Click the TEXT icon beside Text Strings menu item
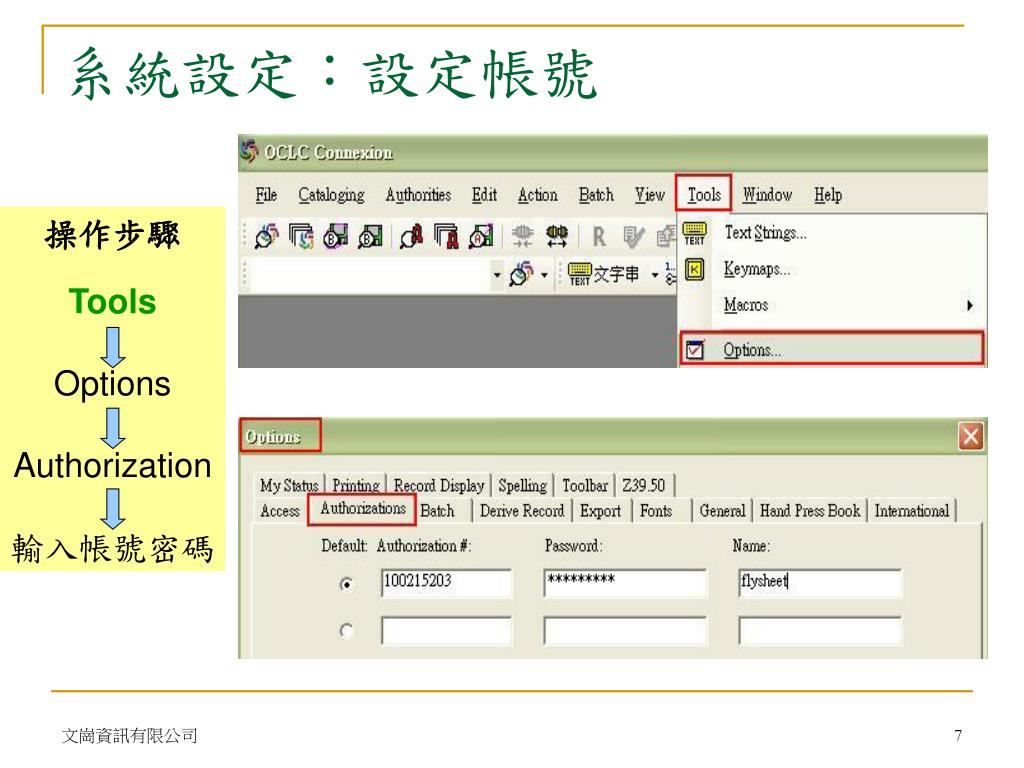Viewport: 1024px width, 768px height. point(694,233)
